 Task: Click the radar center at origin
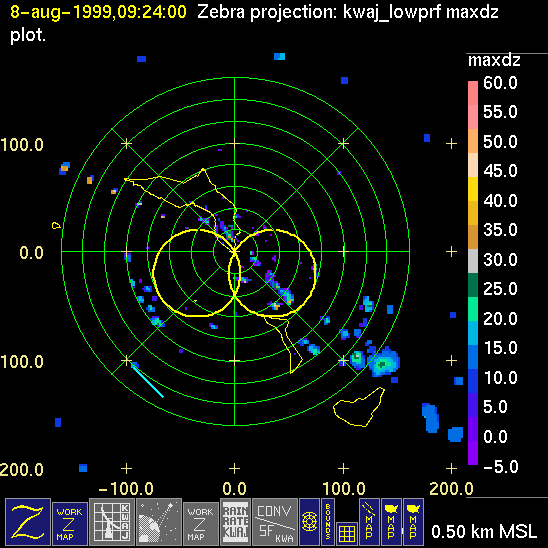235,251
